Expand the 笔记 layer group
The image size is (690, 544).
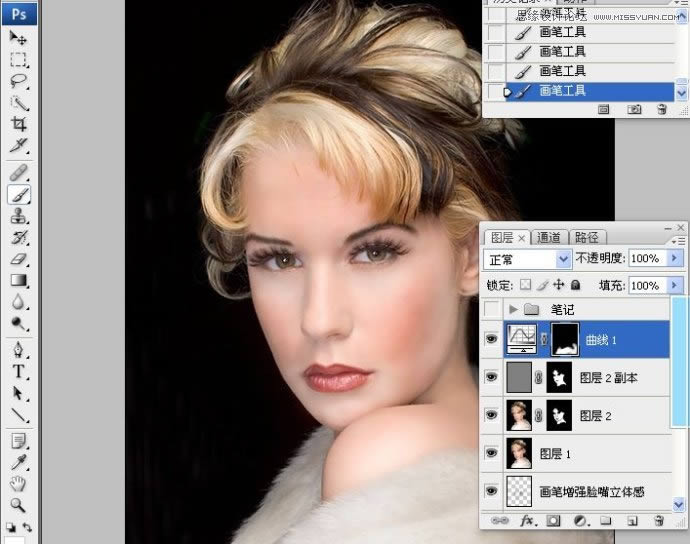click(x=514, y=310)
